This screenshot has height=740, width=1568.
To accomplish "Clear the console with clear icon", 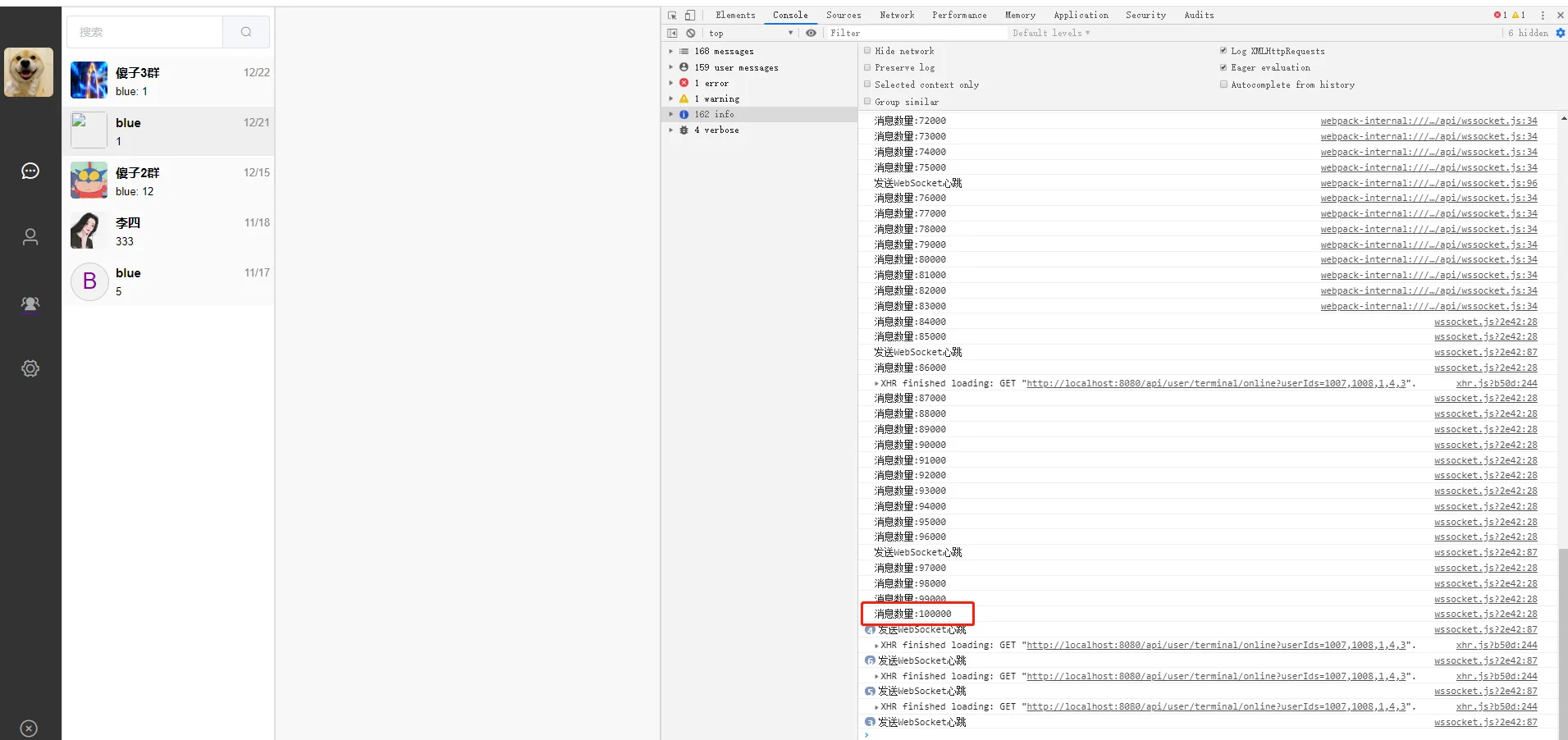I will coord(691,33).
